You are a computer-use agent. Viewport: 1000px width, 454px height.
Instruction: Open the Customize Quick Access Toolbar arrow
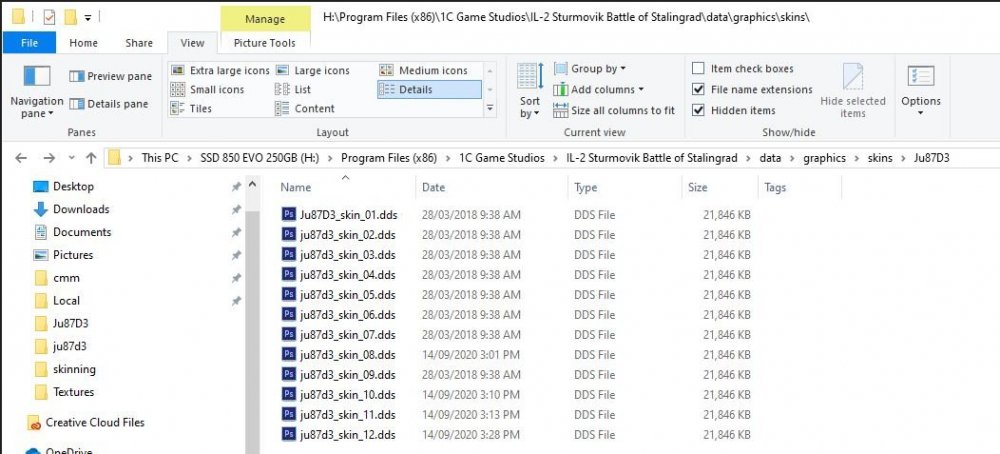click(x=87, y=17)
